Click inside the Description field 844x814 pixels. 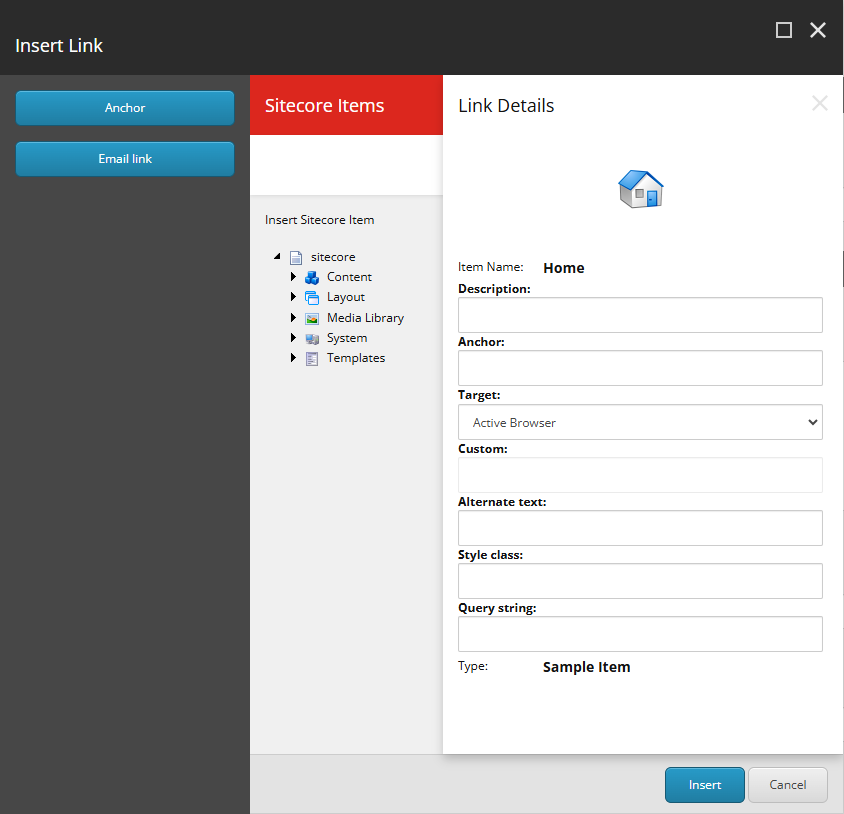point(640,314)
